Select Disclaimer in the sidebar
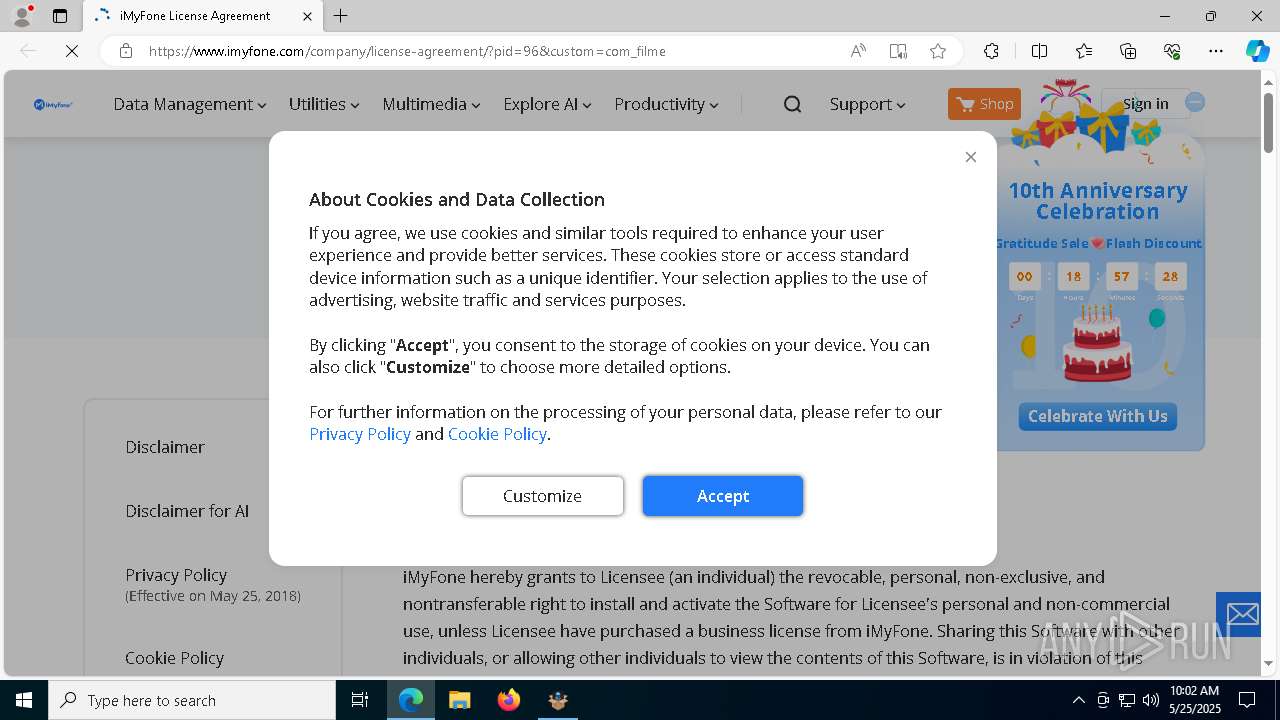Image resolution: width=1280 pixels, height=720 pixels. click(165, 447)
